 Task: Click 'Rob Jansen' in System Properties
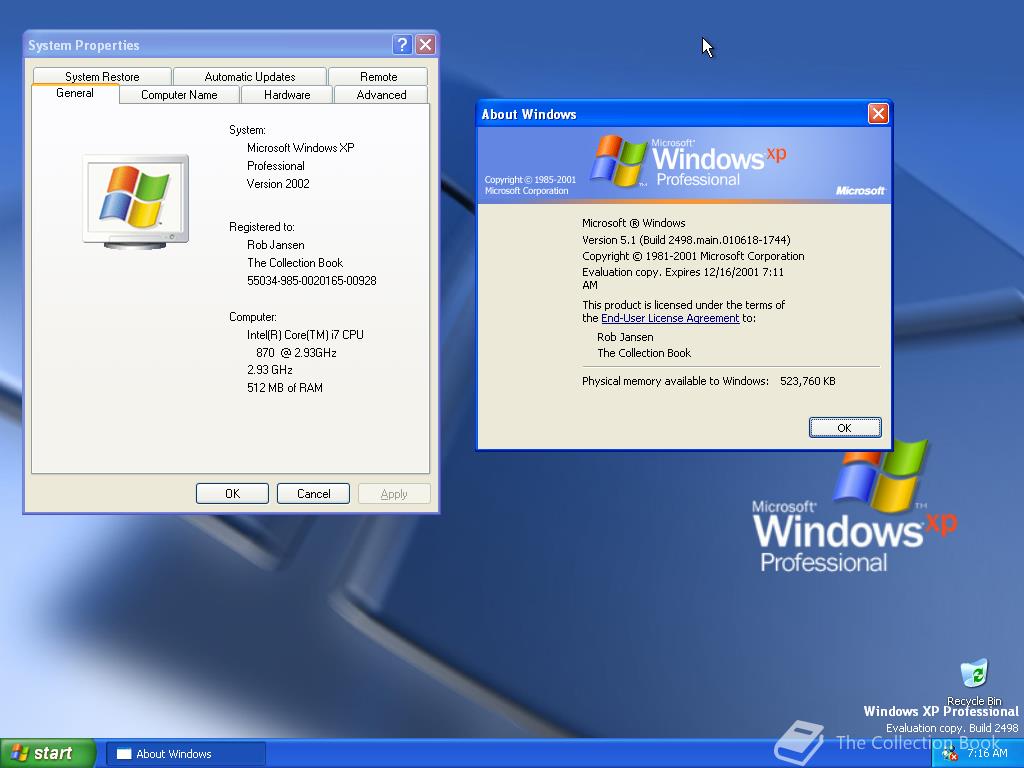(x=276, y=245)
